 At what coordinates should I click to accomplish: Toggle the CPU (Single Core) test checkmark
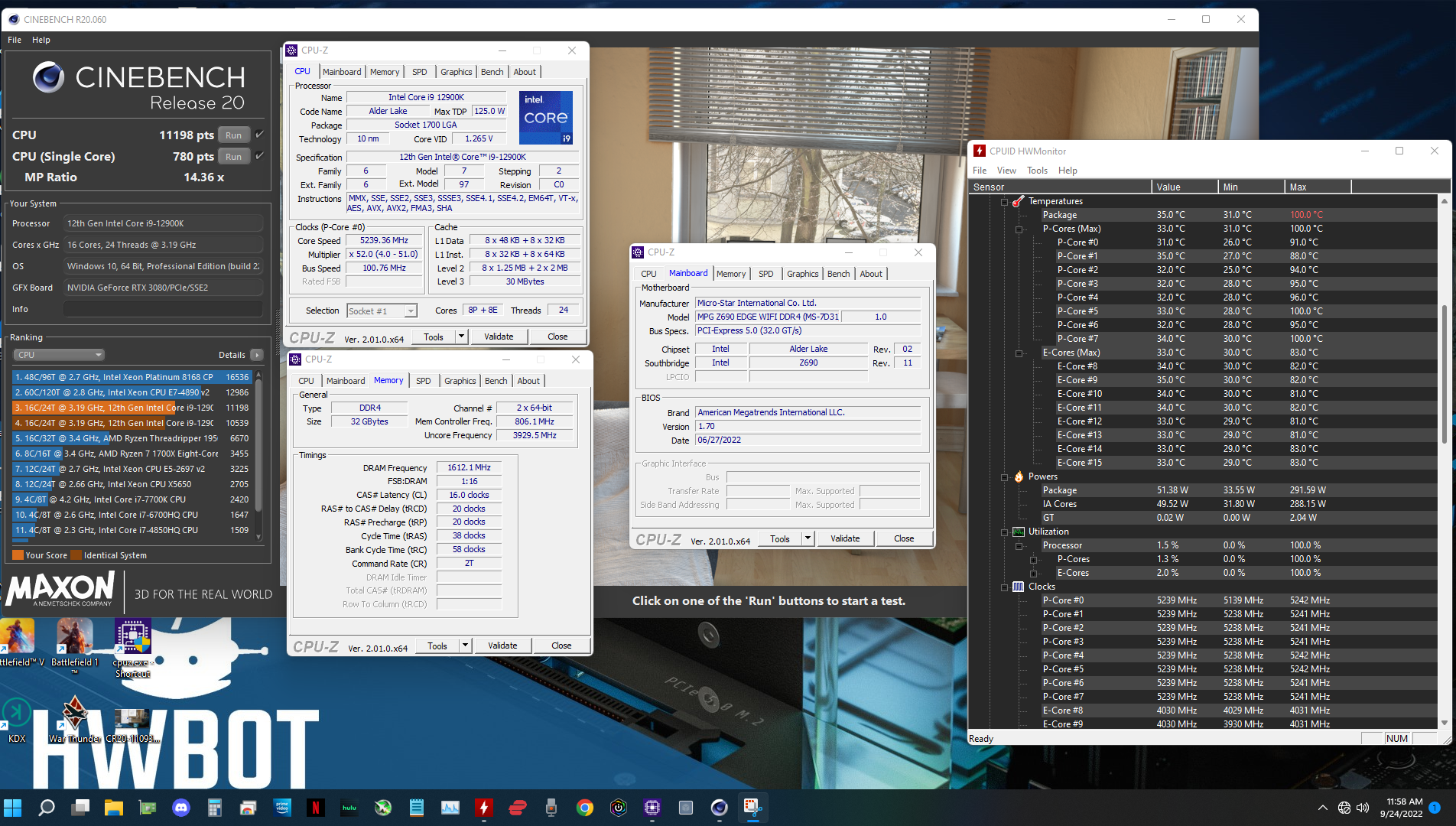tap(259, 156)
